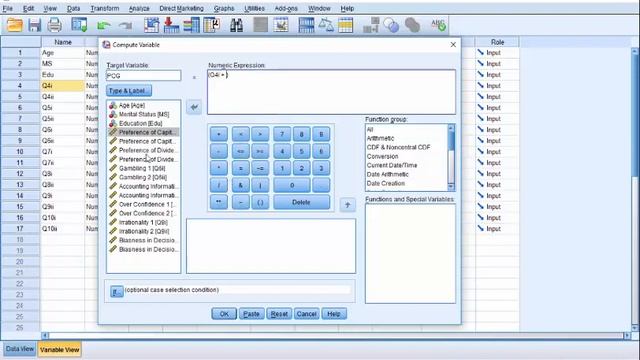Click the Go to variable icon
Image resolution: width=640 pixels, height=360 pixels.
tap(171, 25)
